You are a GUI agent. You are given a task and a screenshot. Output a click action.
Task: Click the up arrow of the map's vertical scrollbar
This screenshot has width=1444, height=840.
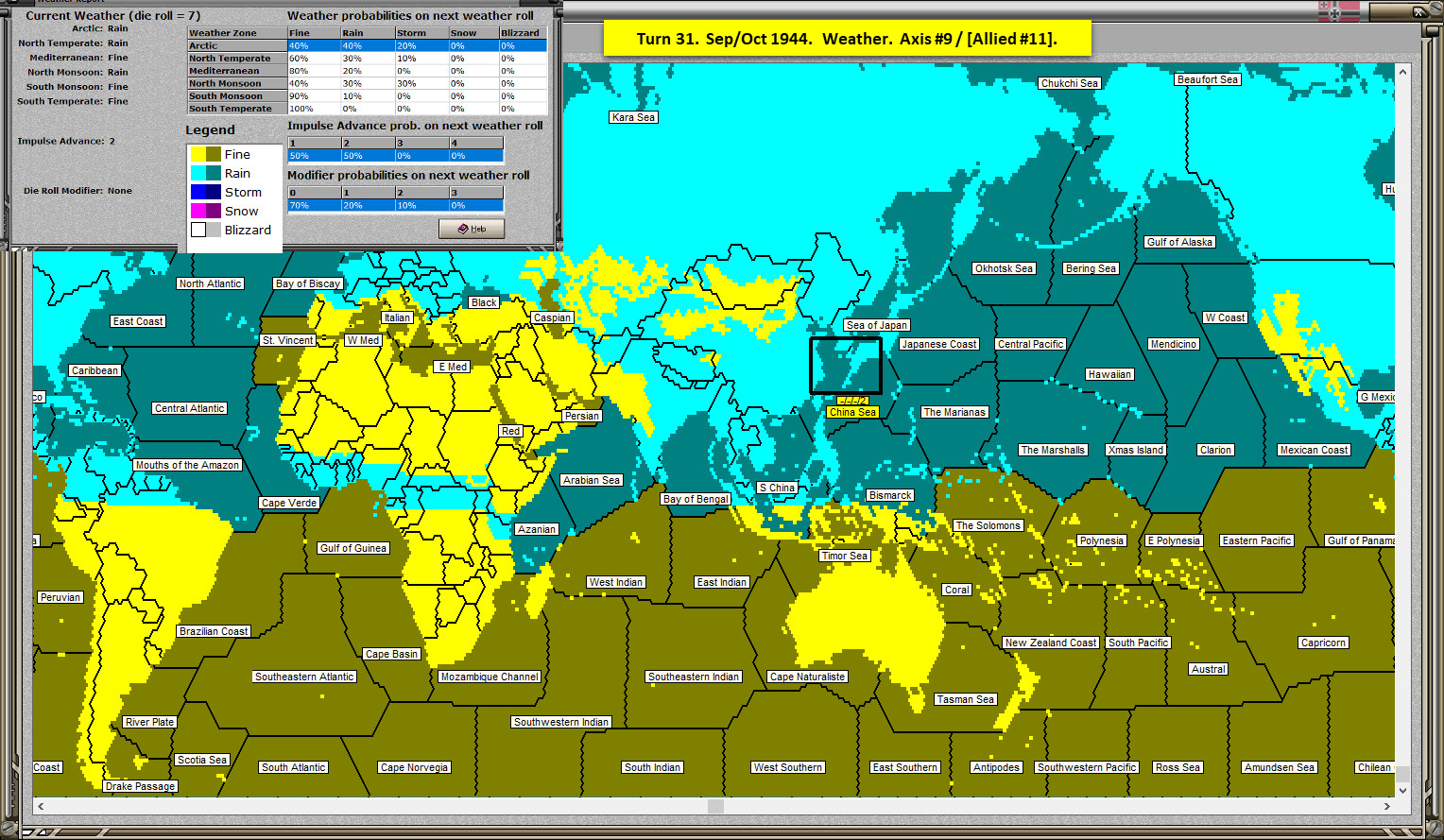coord(1403,72)
